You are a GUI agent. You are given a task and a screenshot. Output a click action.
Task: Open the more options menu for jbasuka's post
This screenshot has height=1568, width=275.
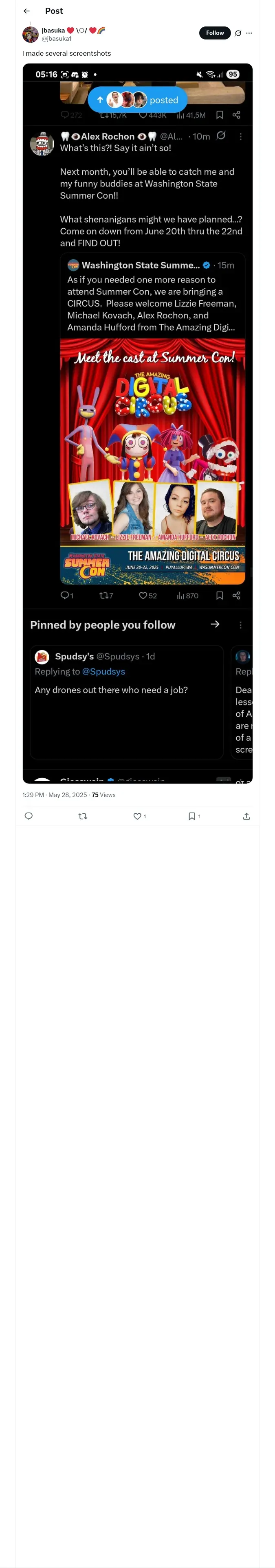pos(249,33)
